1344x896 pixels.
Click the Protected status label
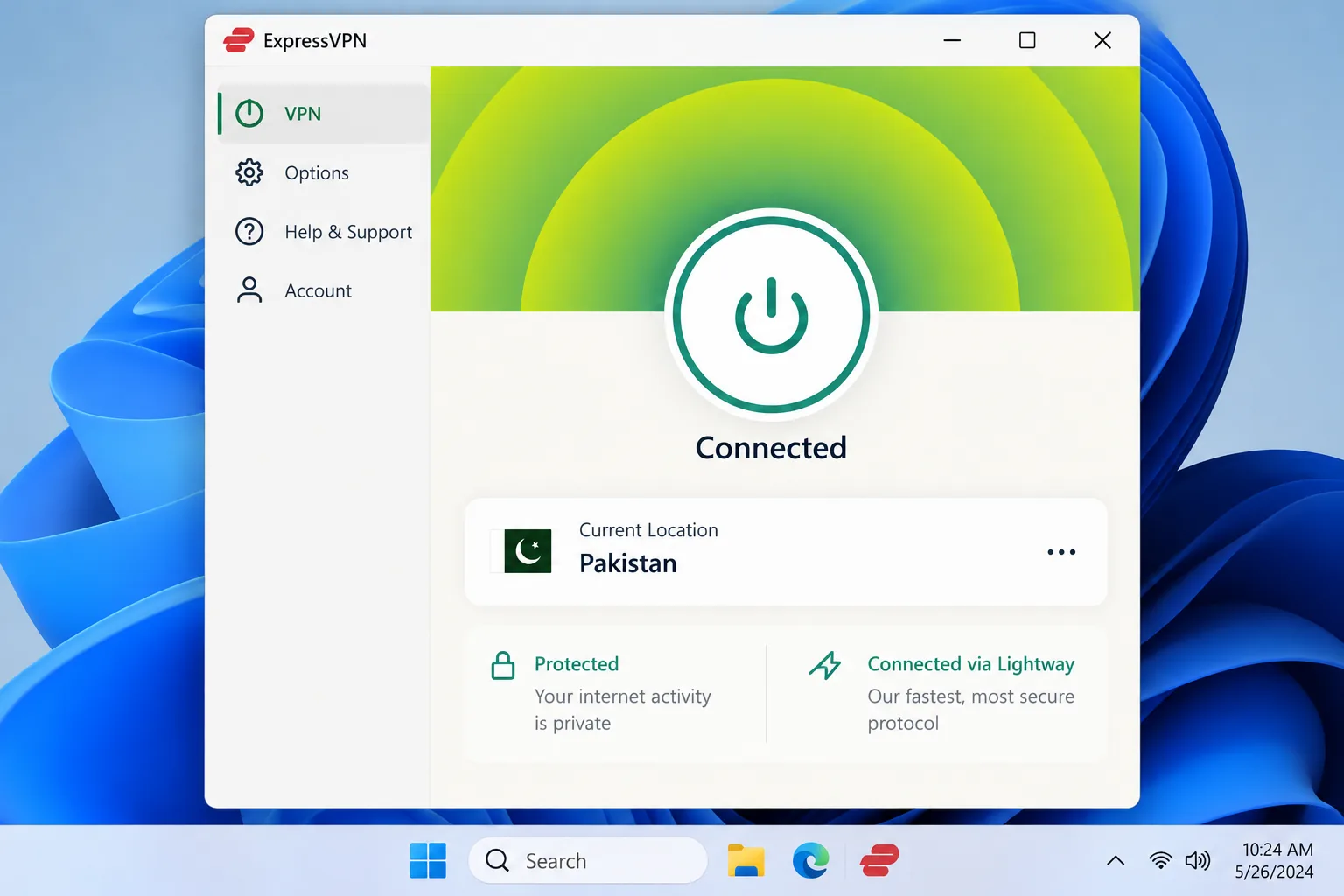(577, 664)
